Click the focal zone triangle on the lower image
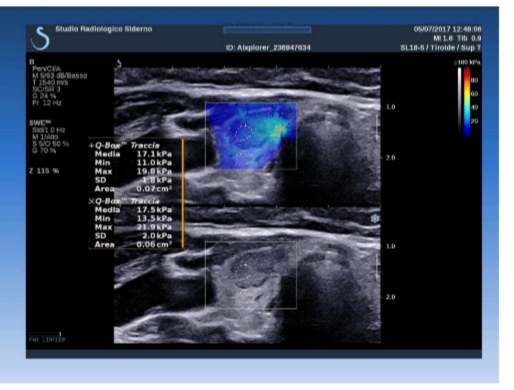514x390 pixels. pos(374,325)
